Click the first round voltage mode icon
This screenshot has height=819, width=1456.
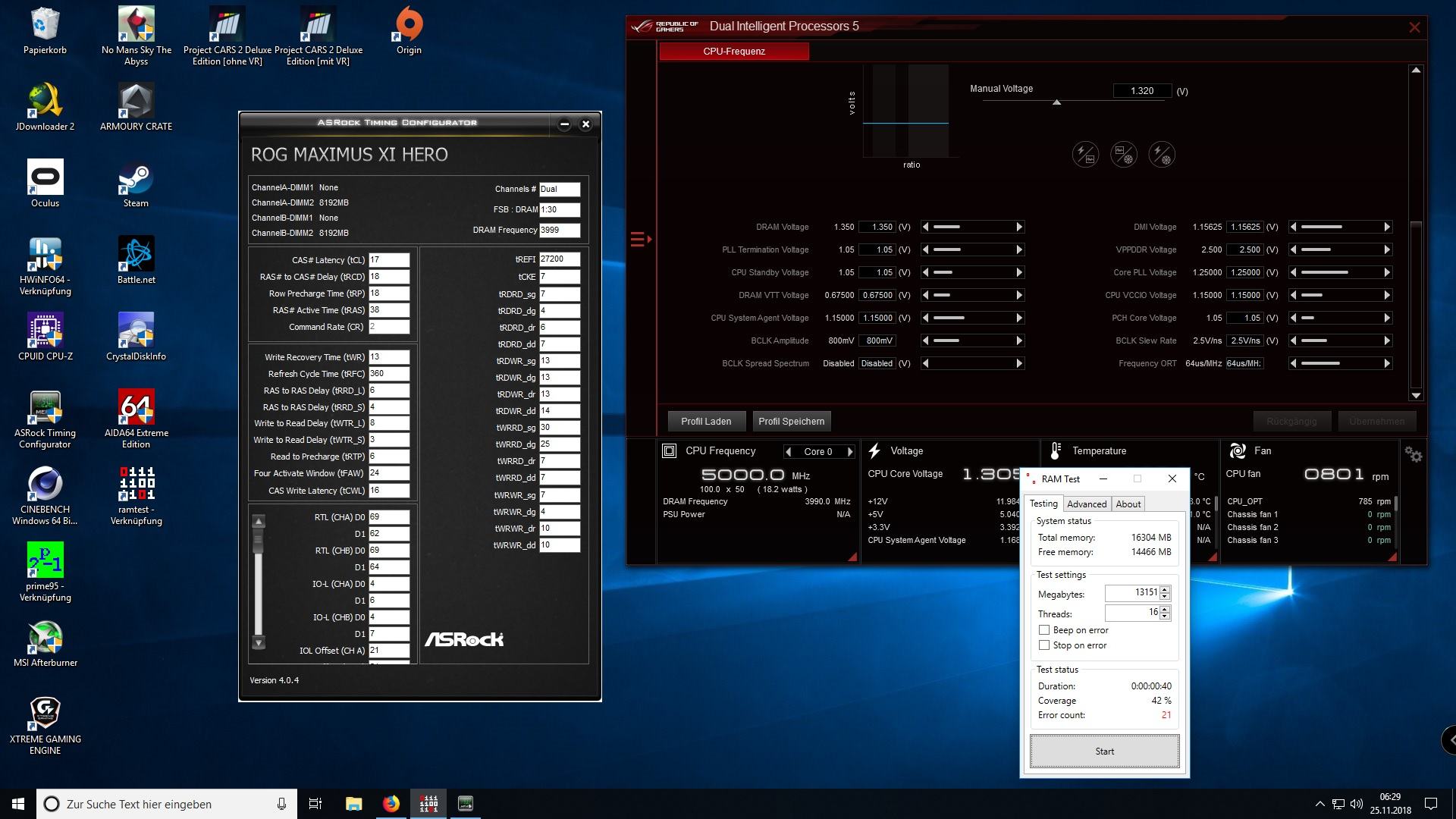point(1085,155)
